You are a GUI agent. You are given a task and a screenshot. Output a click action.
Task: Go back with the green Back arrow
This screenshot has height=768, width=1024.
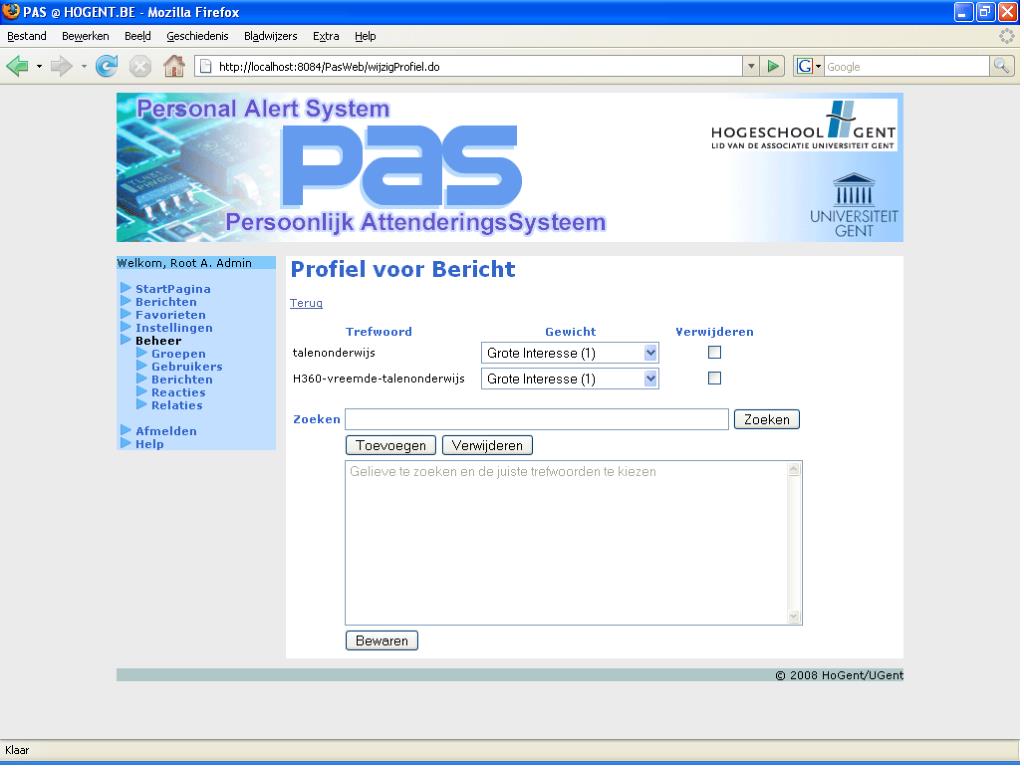tap(18, 66)
